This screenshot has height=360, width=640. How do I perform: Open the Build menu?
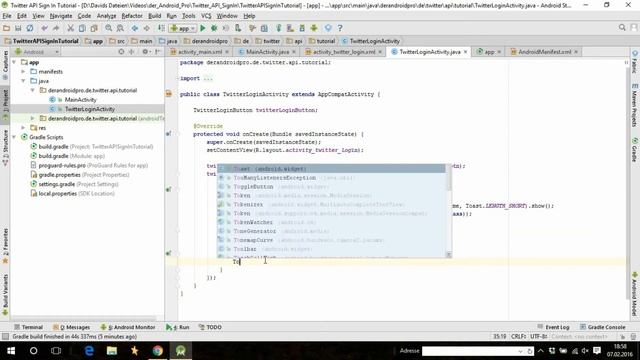(x=154, y=16)
